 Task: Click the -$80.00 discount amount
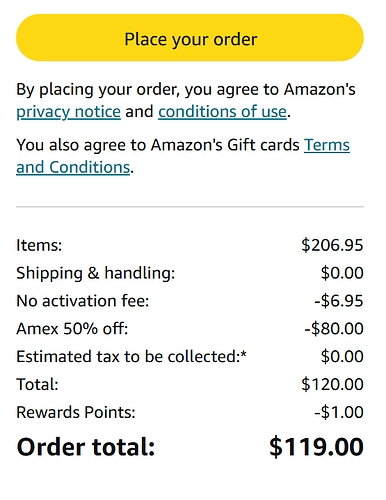[334, 329]
